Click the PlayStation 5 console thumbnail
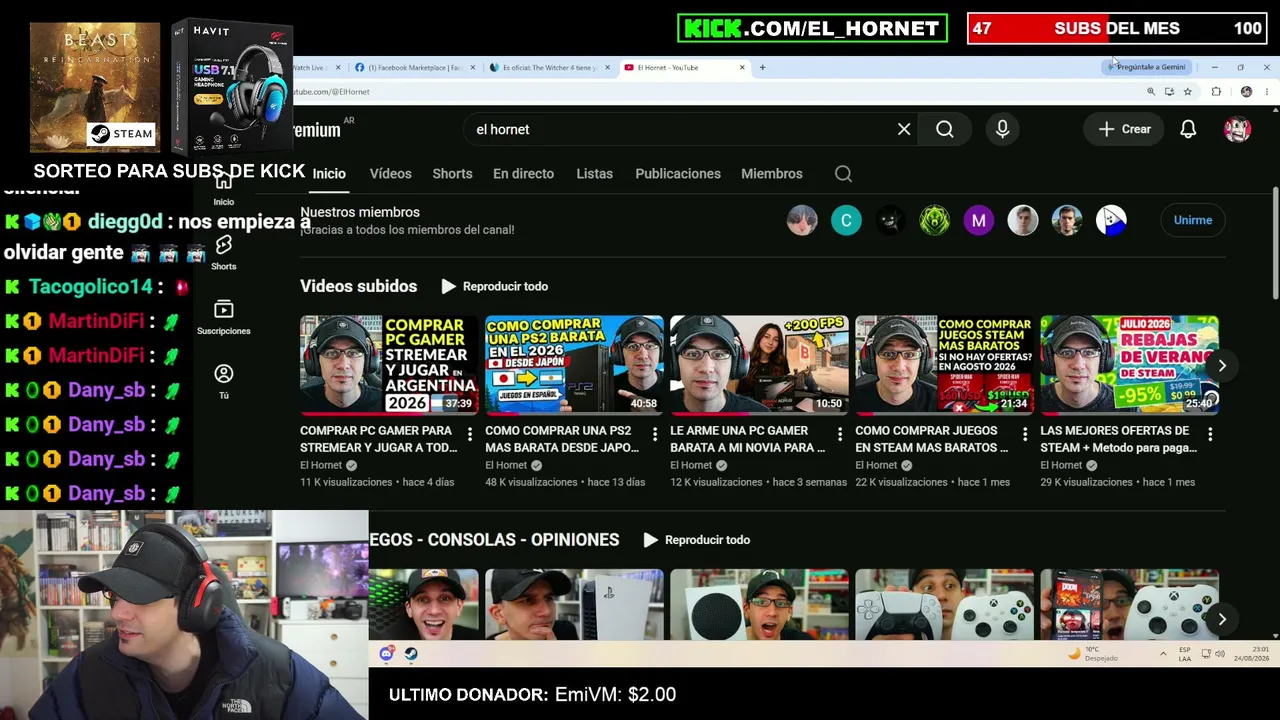1280x720 pixels. pos(574,604)
